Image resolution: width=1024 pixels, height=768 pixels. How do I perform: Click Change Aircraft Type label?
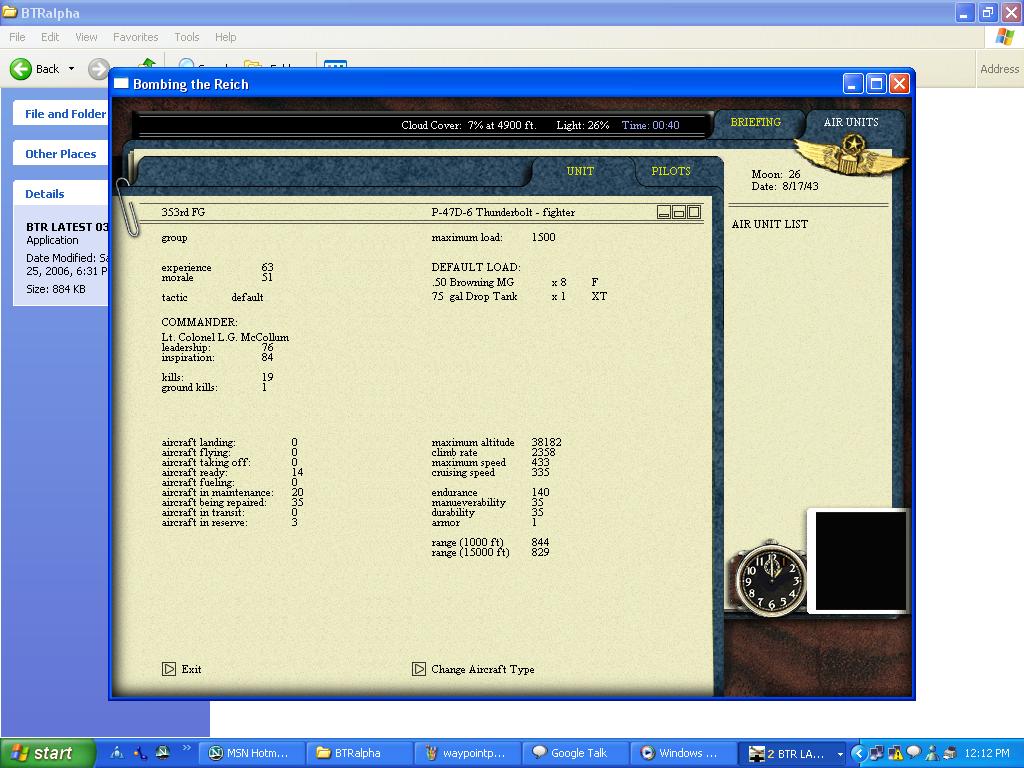483,669
